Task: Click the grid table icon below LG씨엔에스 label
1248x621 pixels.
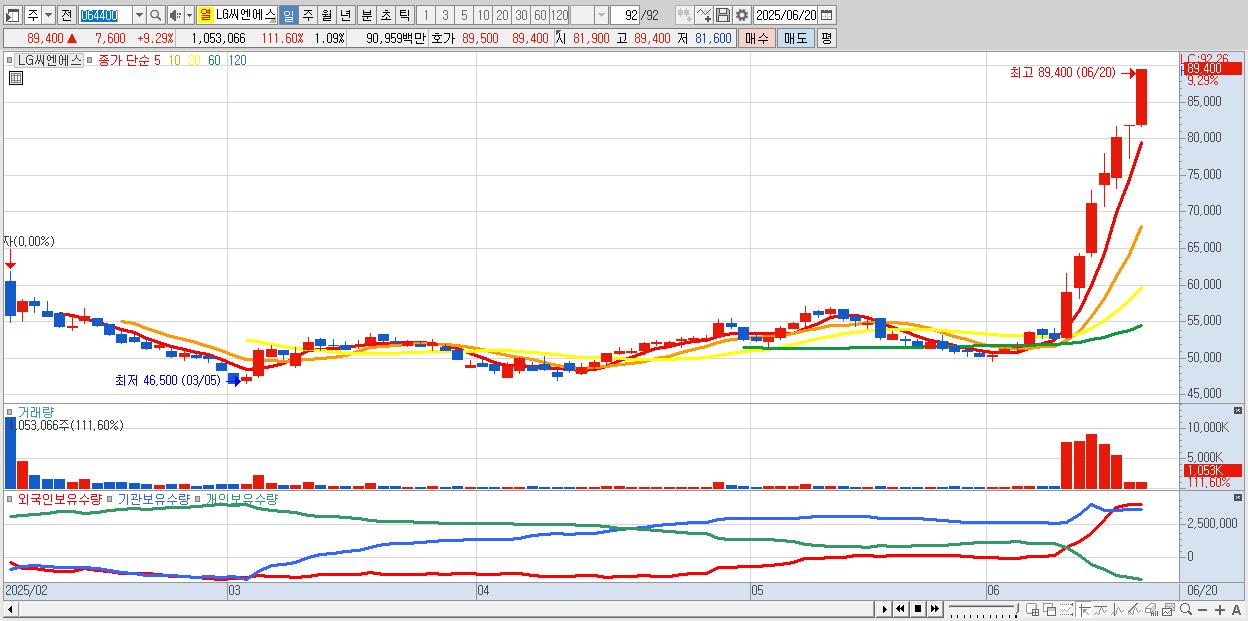Action: pyautogui.click(x=15, y=78)
